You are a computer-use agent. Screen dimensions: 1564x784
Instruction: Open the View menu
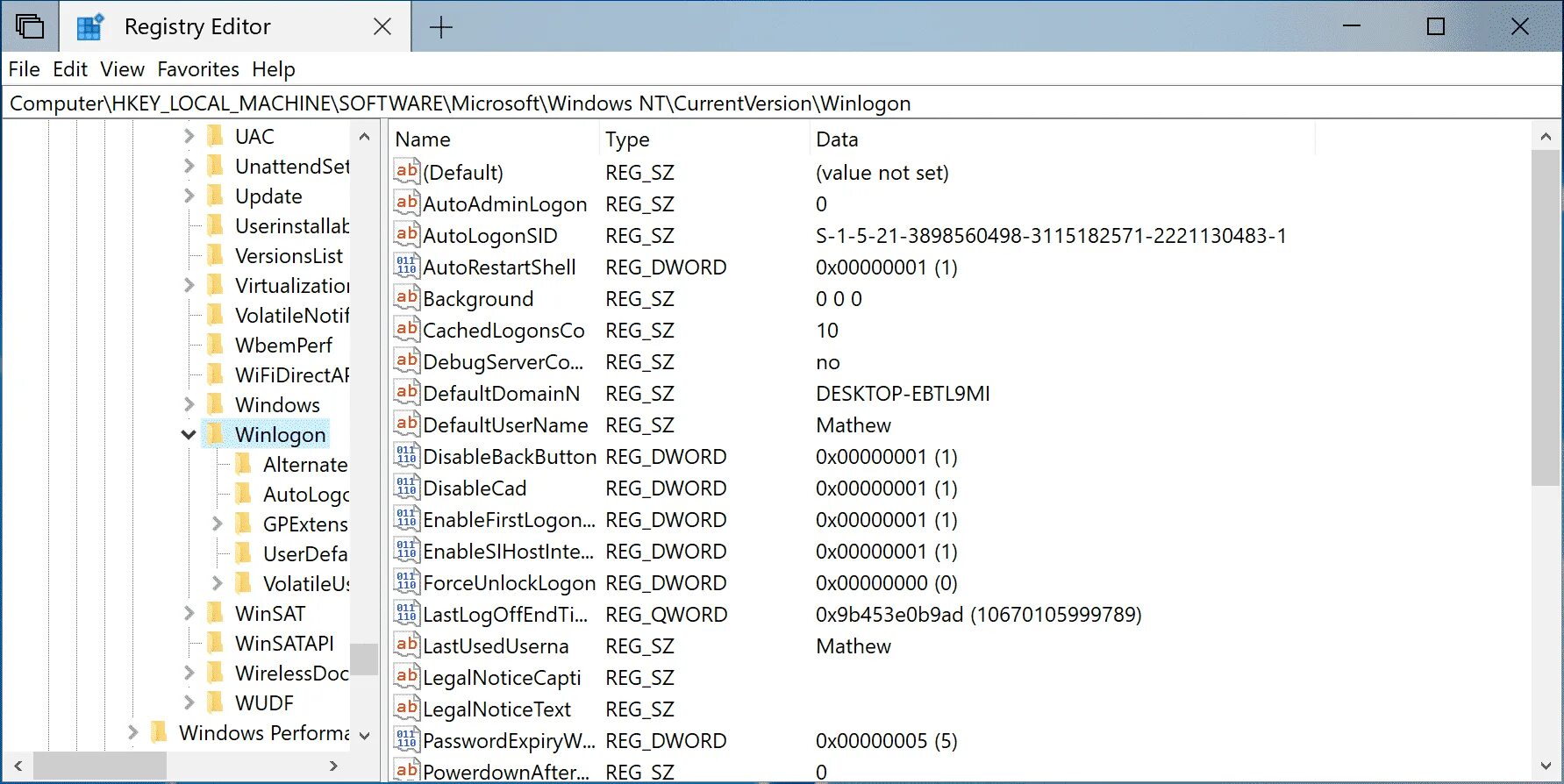coord(122,69)
